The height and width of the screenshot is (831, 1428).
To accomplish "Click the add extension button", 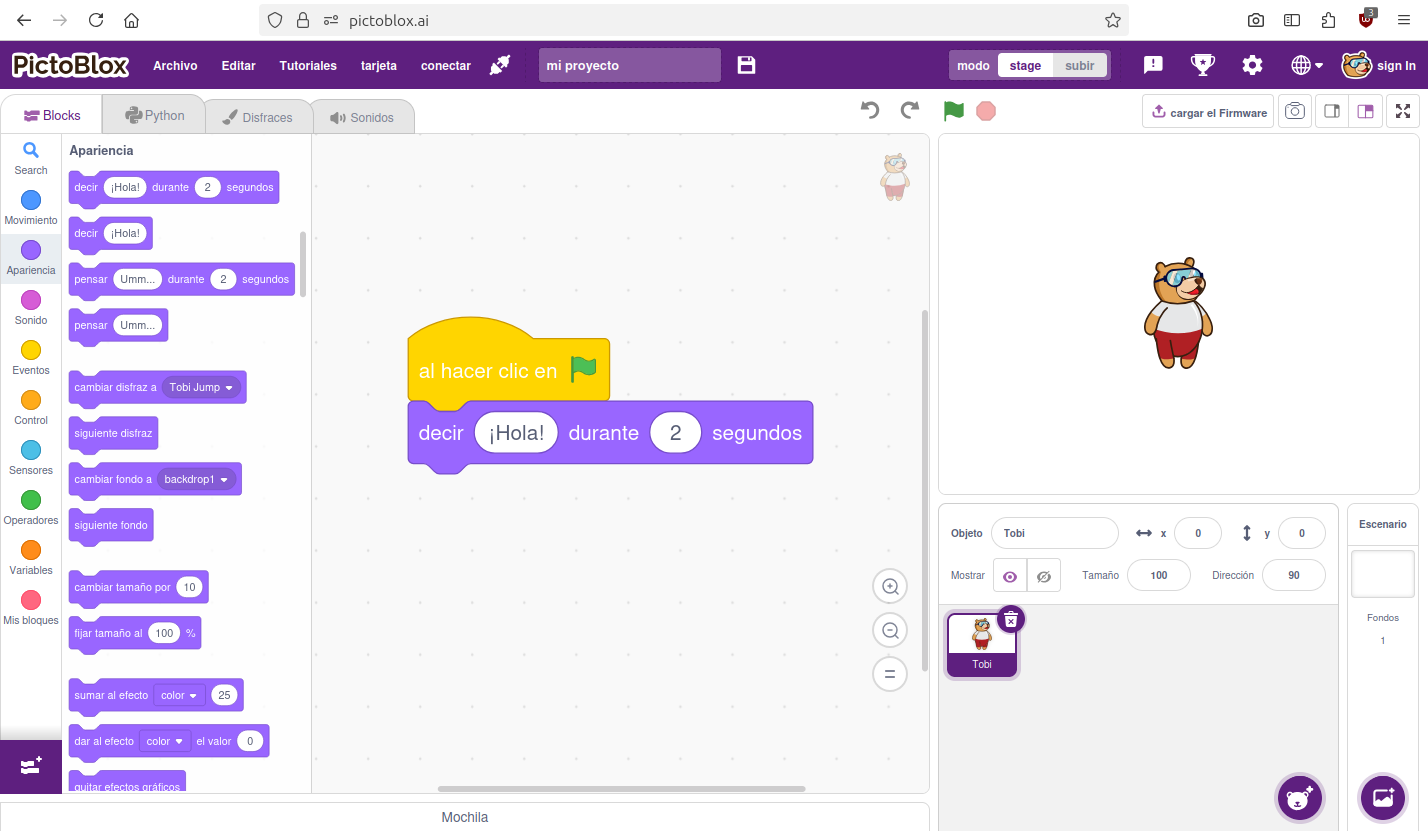I will tap(31, 766).
